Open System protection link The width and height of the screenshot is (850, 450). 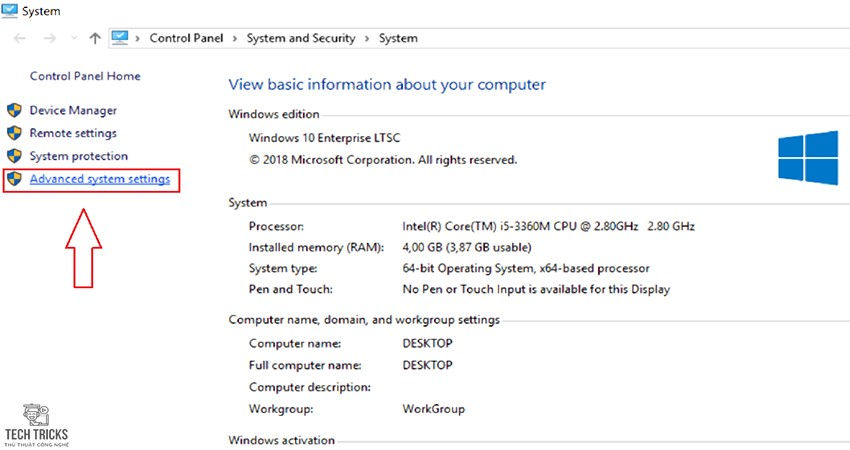pyautogui.click(x=79, y=156)
